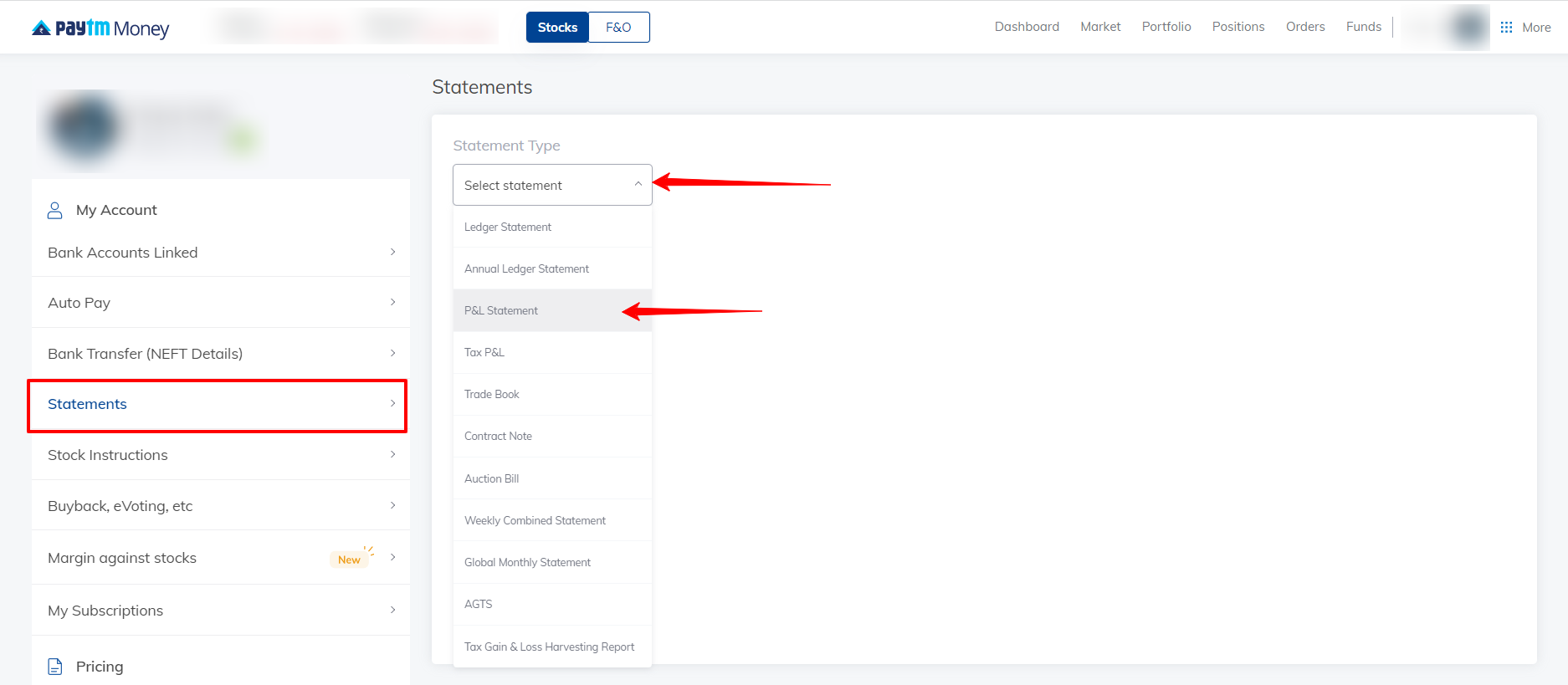Choose Contract Note statement type

(x=498, y=437)
